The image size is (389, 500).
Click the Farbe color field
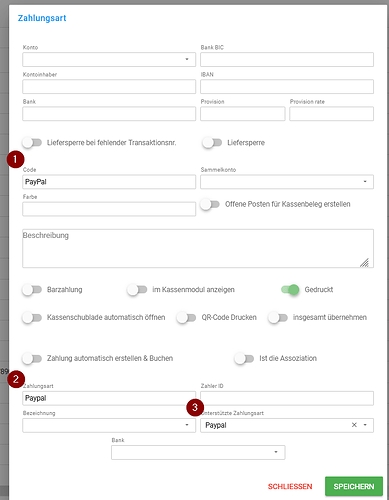point(109,209)
